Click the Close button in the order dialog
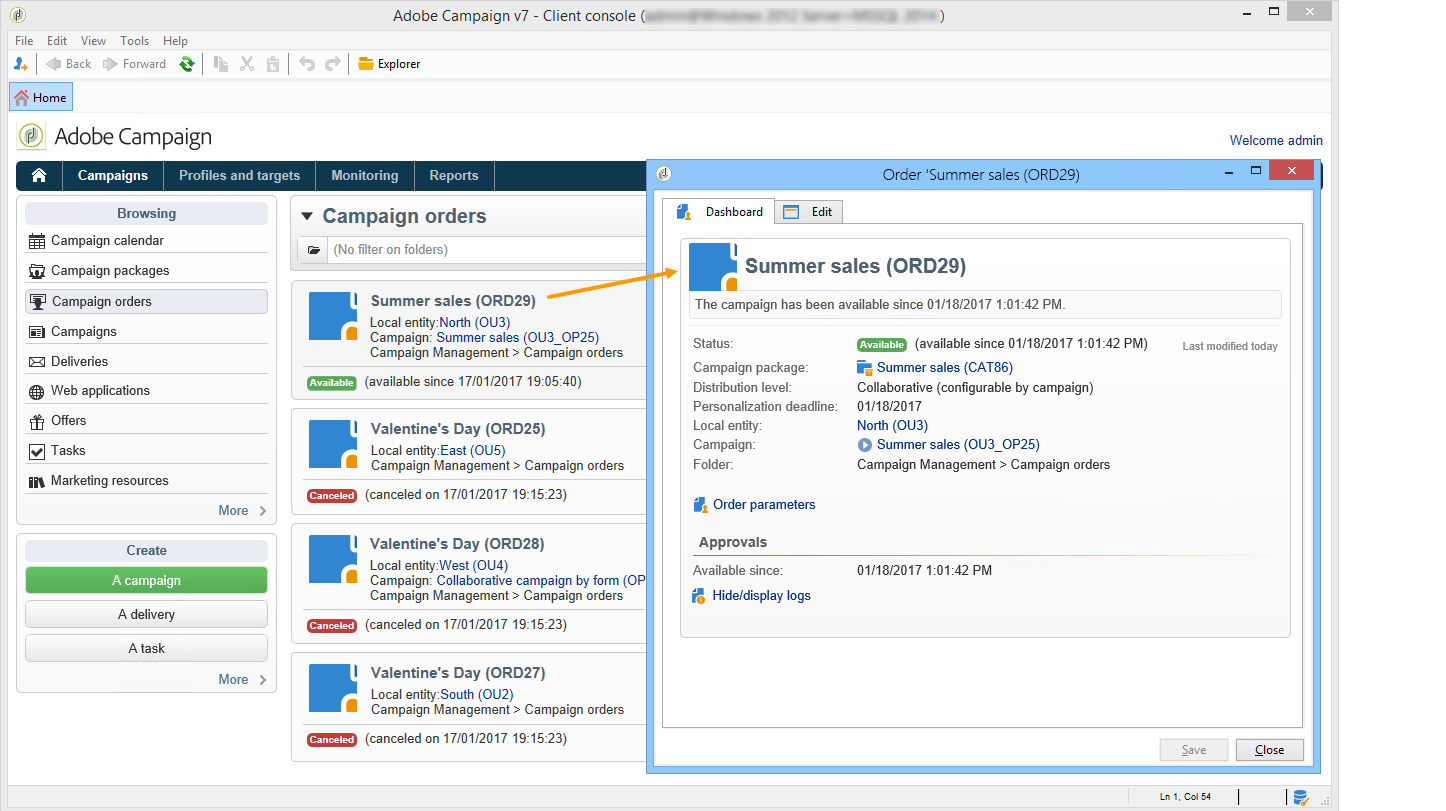 point(1270,750)
